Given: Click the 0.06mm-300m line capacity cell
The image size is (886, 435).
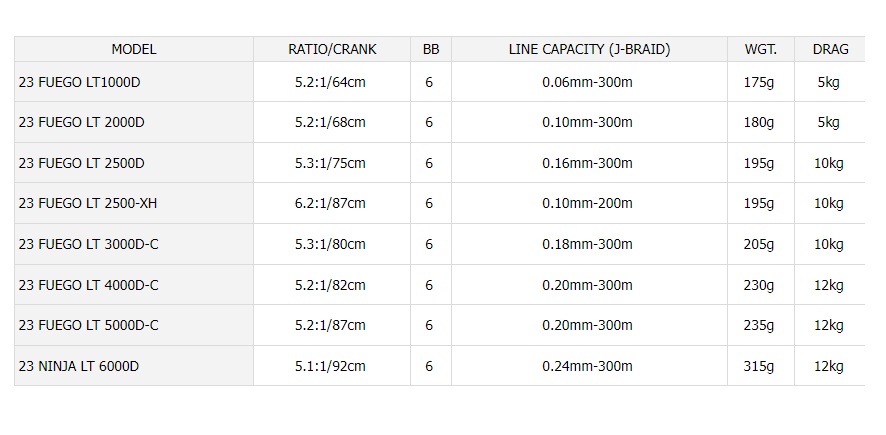Looking at the screenshot, I should (589, 82).
